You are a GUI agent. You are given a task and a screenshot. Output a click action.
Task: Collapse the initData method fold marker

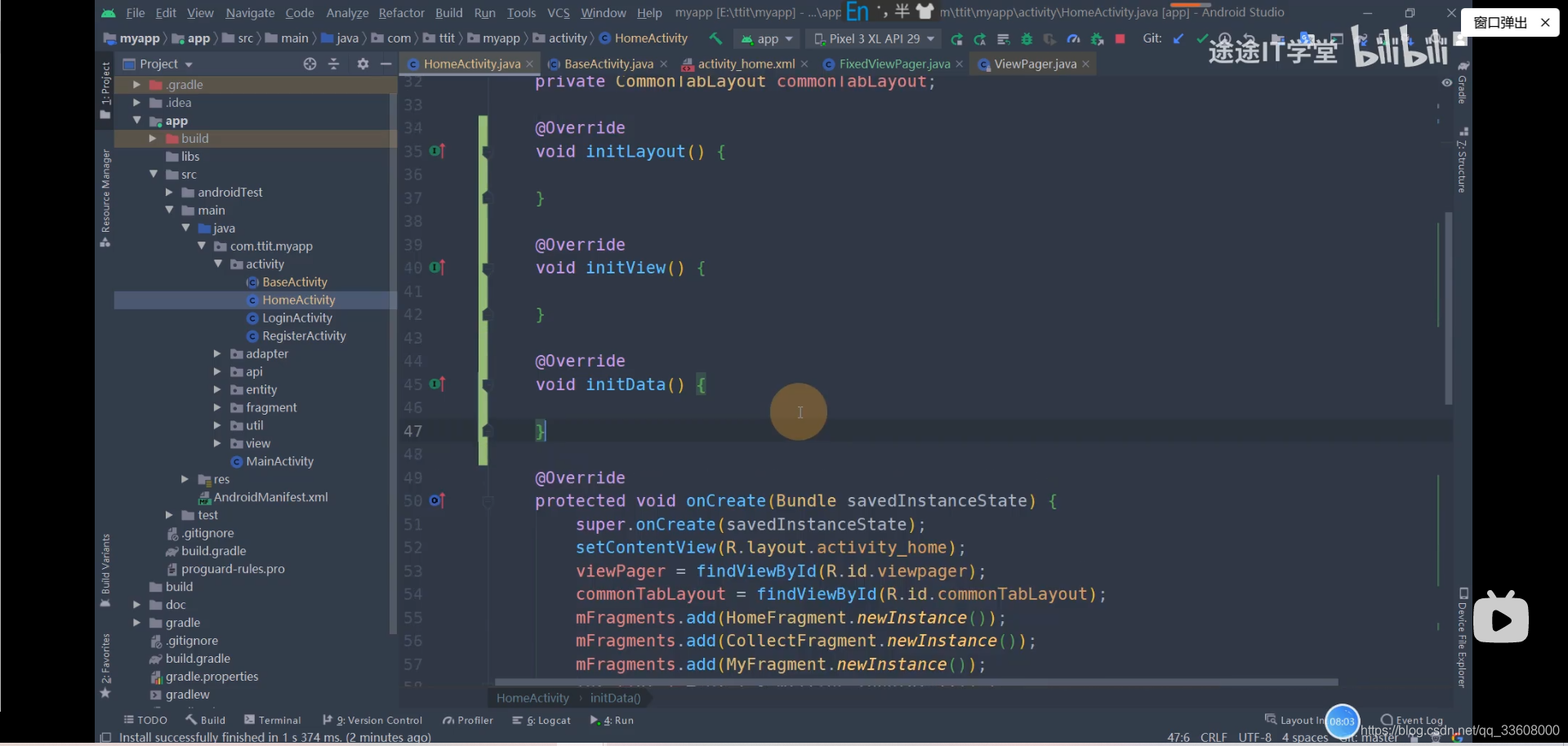coord(488,384)
